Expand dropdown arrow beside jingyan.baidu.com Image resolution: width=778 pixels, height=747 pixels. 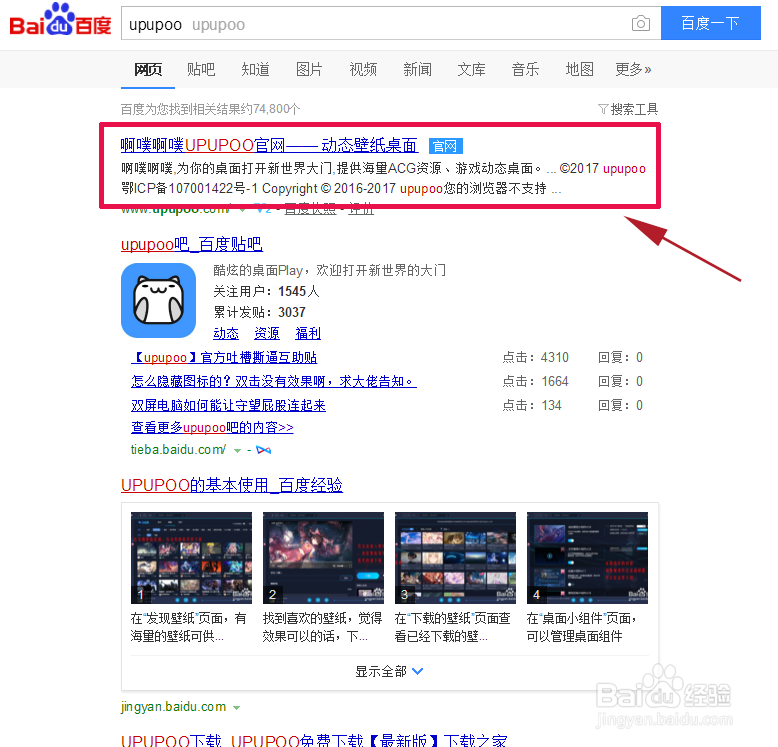click(x=236, y=707)
